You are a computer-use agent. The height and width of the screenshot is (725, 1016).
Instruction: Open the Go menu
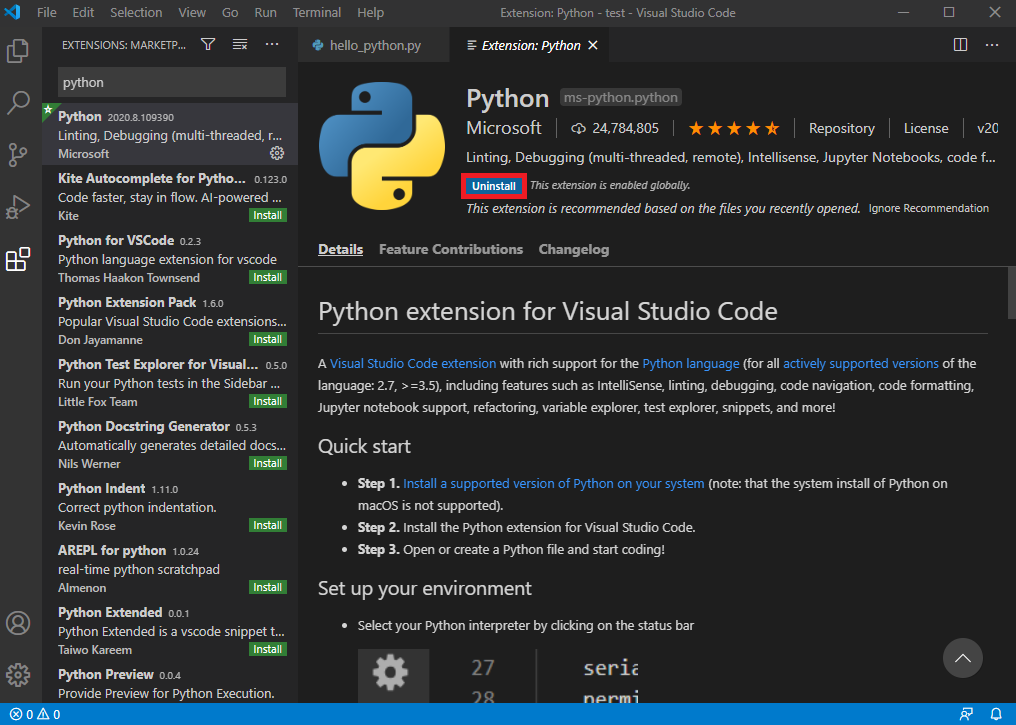pyautogui.click(x=230, y=12)
